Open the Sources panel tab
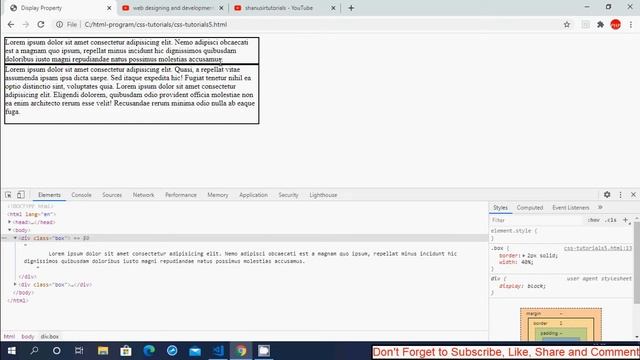The image size is (640, 360). [112, 195]
